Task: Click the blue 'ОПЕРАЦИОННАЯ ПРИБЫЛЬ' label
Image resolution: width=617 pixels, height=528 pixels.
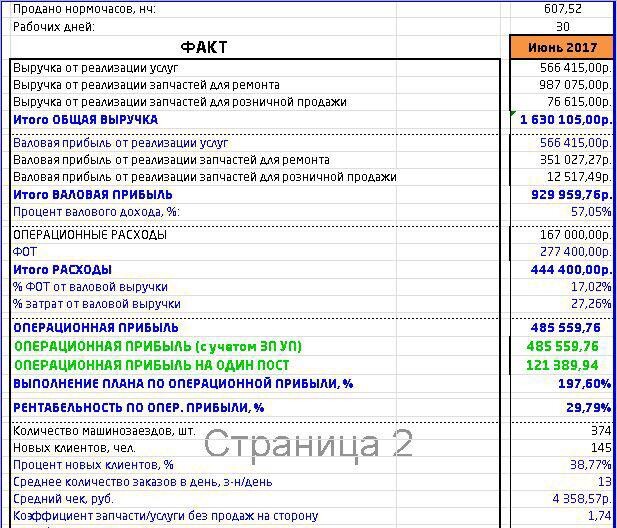Action: [96, 328]
